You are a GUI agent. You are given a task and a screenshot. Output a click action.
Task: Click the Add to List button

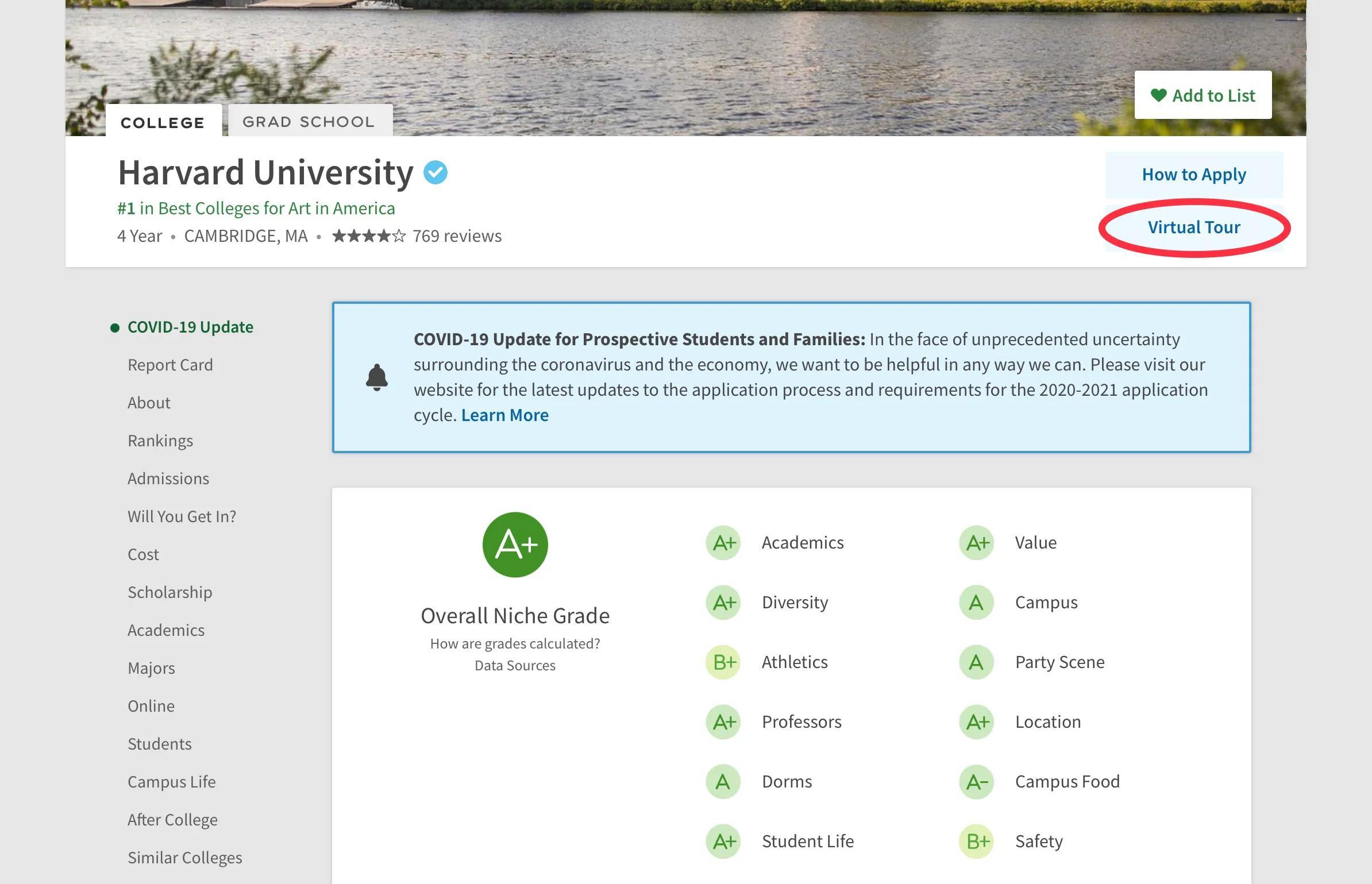tap(1203, 95)
